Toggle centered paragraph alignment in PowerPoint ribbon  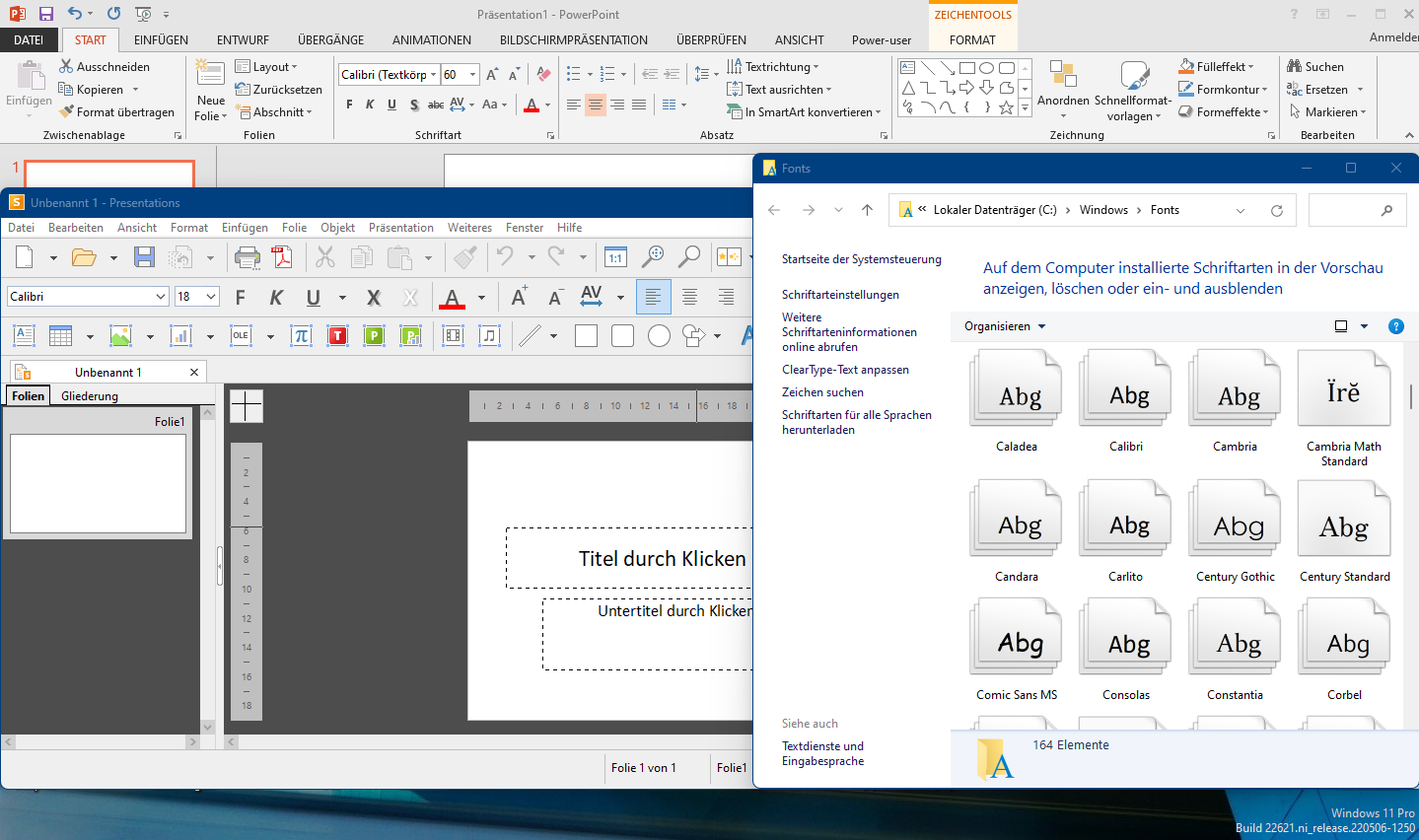(595, 105)
